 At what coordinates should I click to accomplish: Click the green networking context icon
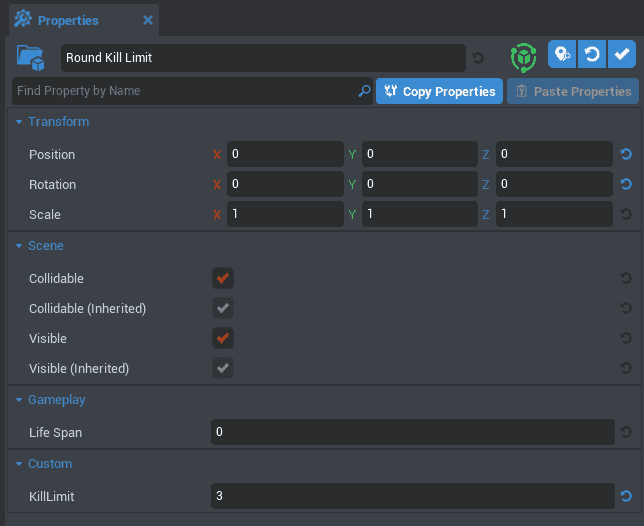[x=523, y=57]
